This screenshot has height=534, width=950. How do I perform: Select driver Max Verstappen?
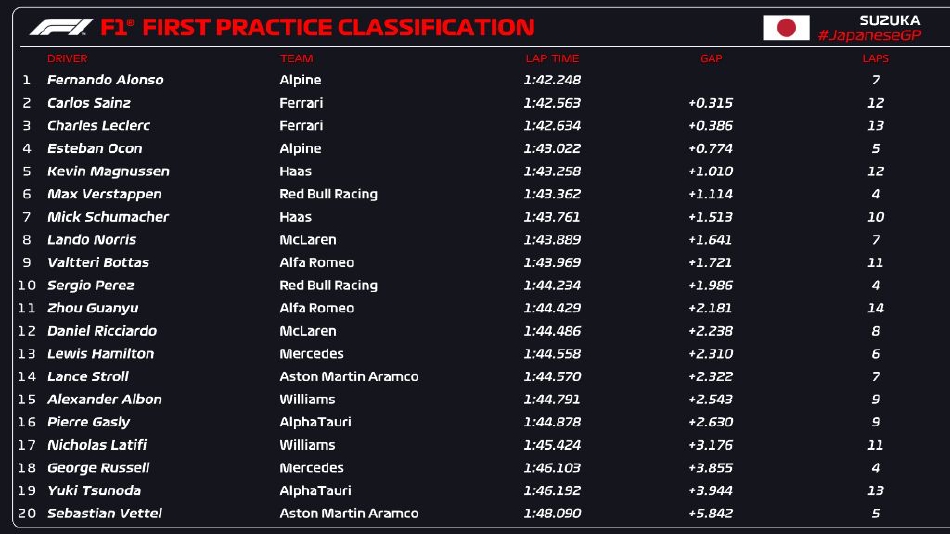click(104, 194)
